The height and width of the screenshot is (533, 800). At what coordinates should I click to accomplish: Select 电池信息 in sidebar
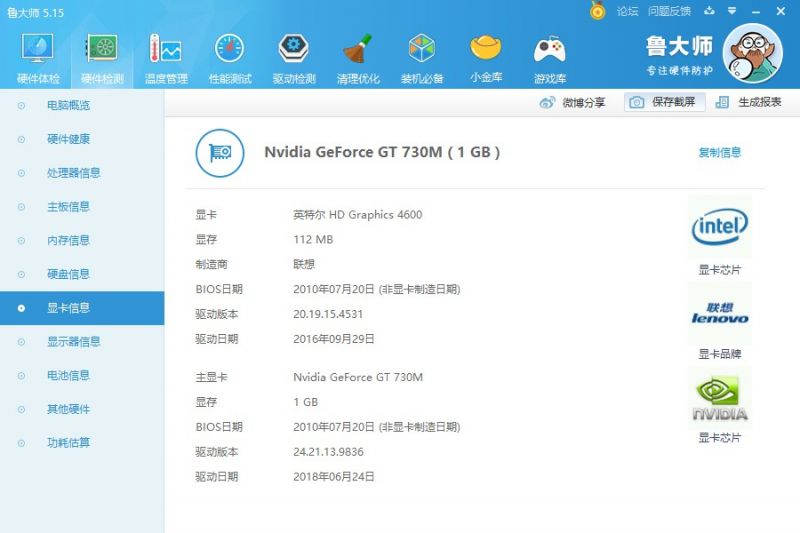[x=82, y=375]
